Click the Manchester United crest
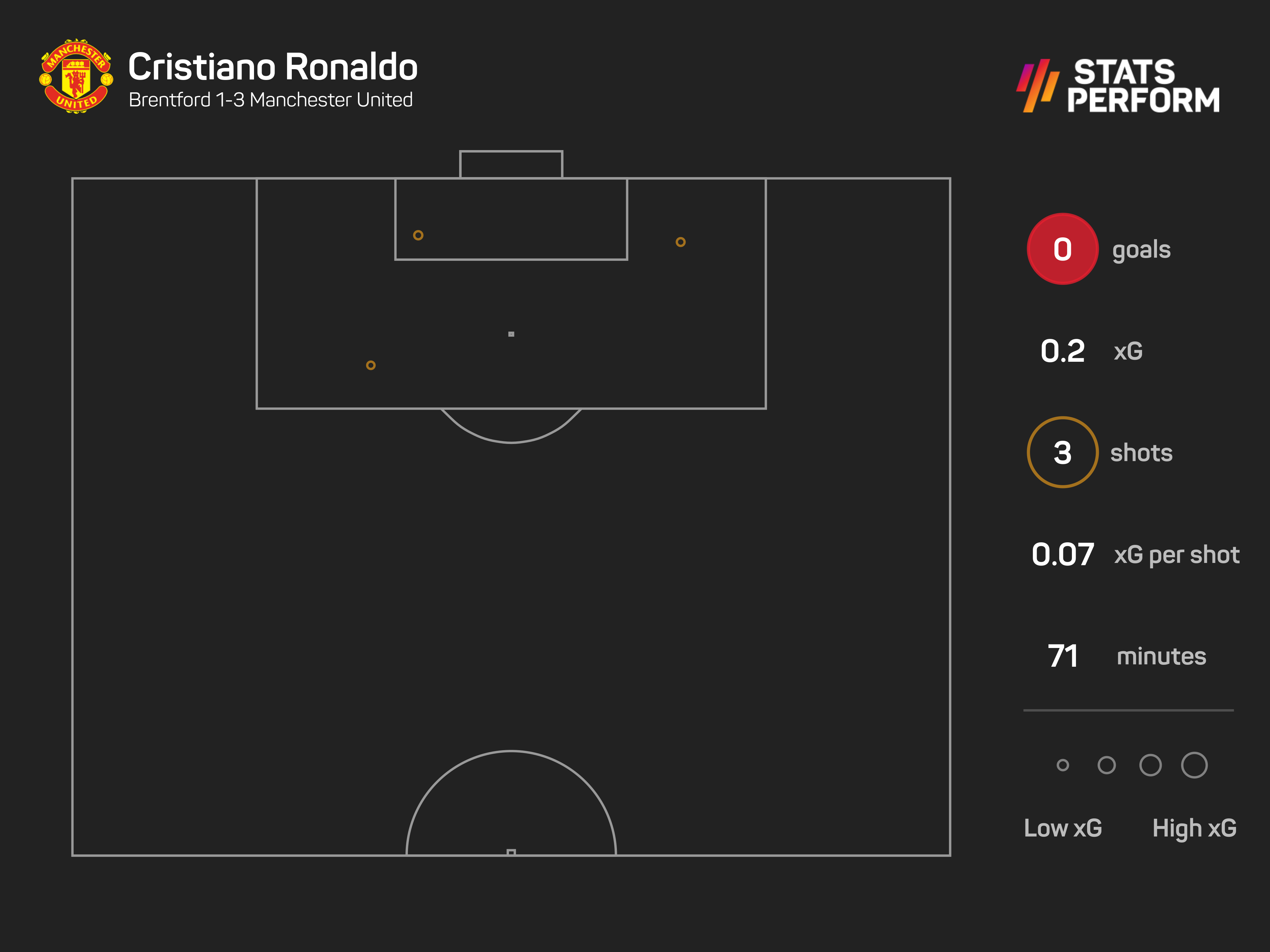Image resolution: width=1270 pixels, height=952 pixels. [76, 76]
